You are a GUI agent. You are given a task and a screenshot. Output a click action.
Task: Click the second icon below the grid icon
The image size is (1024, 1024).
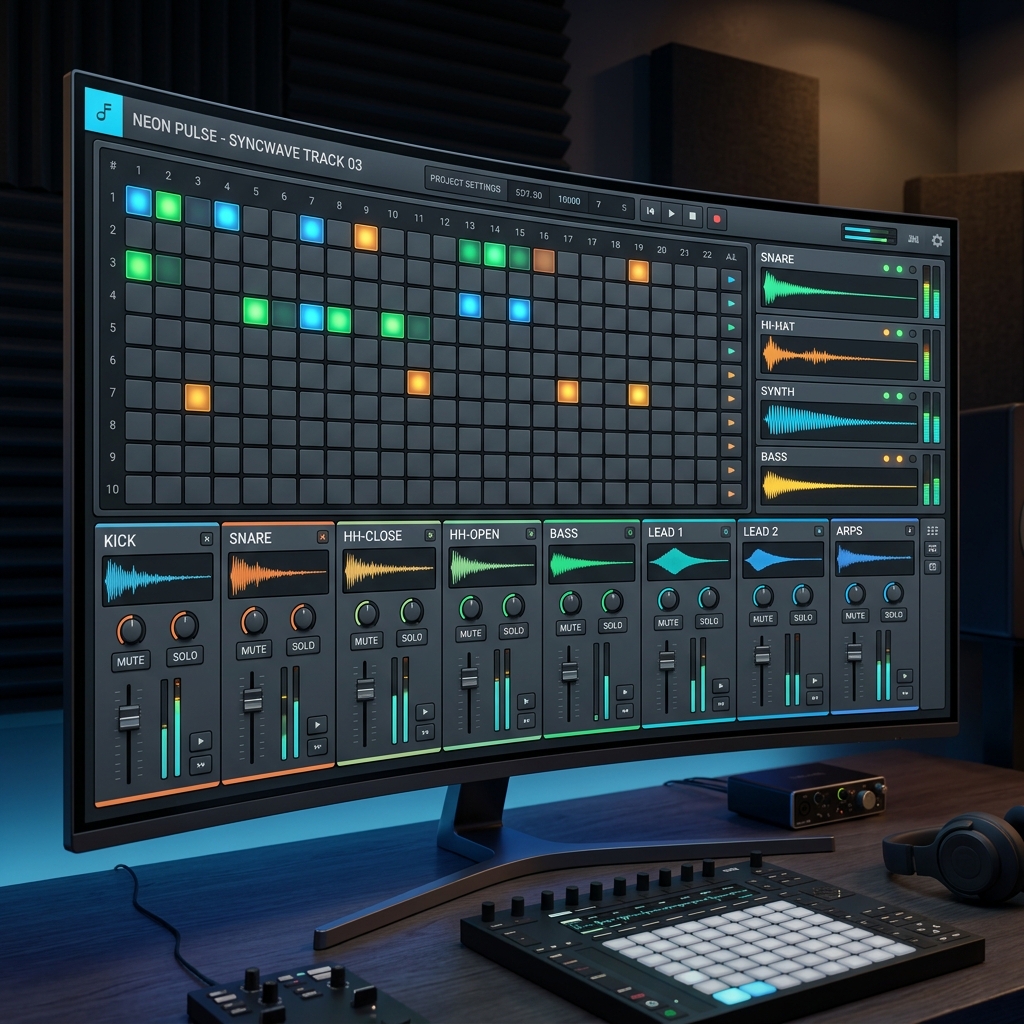pyautogui.click(x=933, y=549)
